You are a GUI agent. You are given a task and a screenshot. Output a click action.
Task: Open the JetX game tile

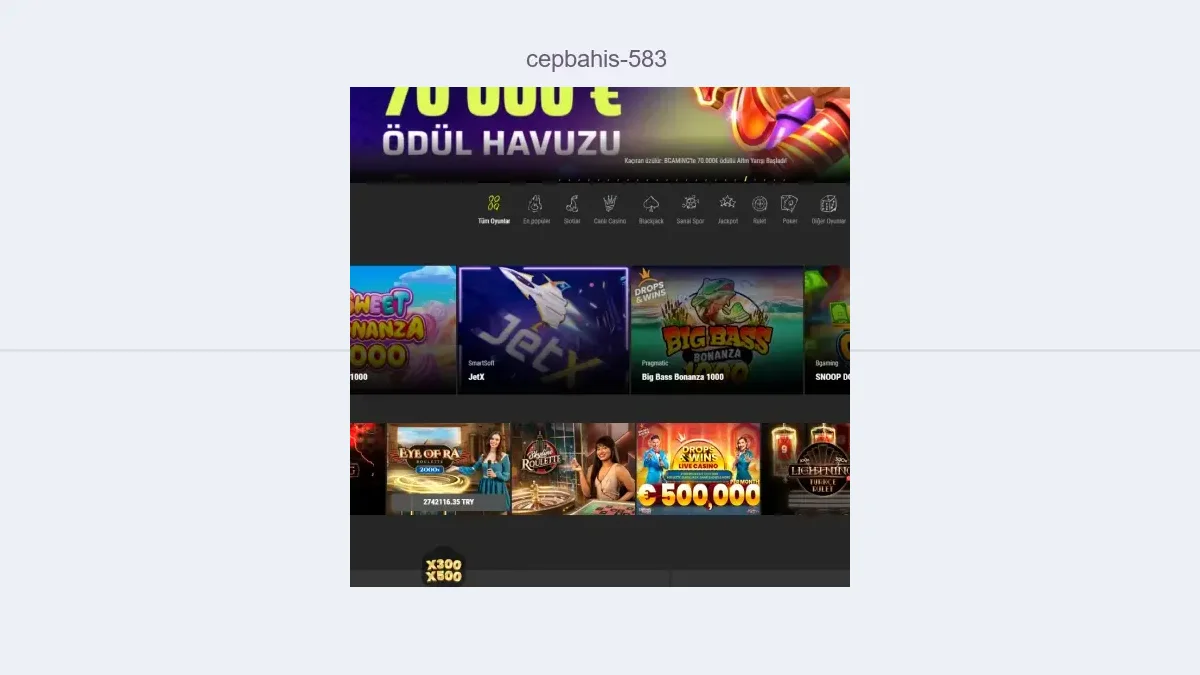[544, 330]
